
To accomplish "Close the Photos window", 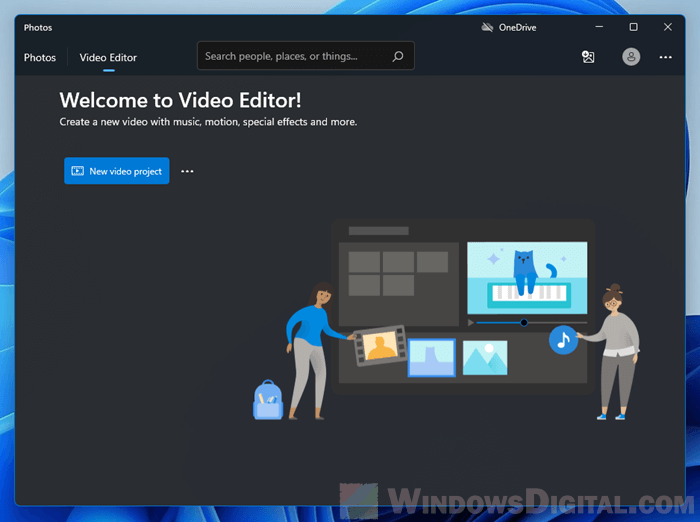I will point(667,27).
